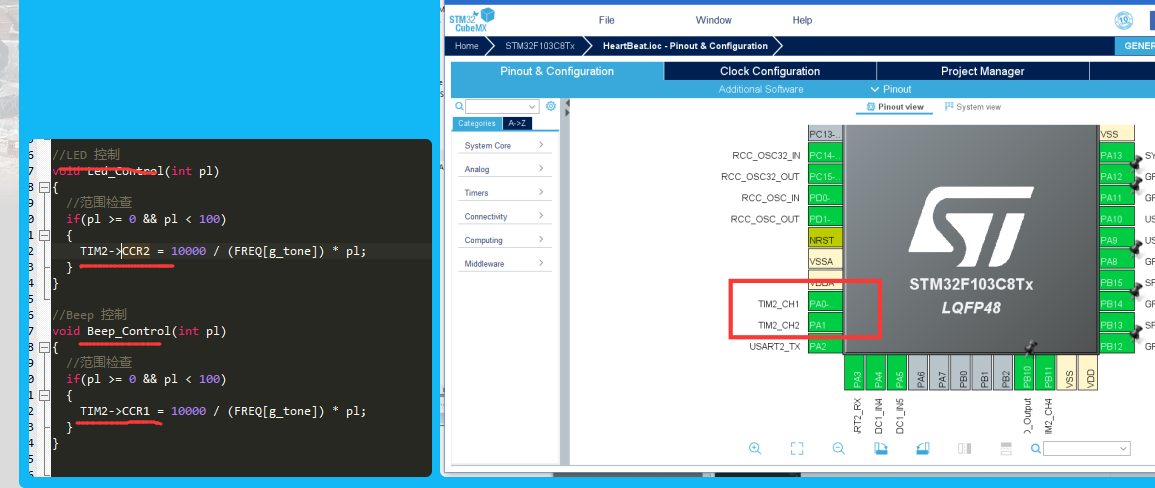This screenshot has height=488, width=1155.
Task: Switch to the Project Manager tab
Action: (983, 72)
